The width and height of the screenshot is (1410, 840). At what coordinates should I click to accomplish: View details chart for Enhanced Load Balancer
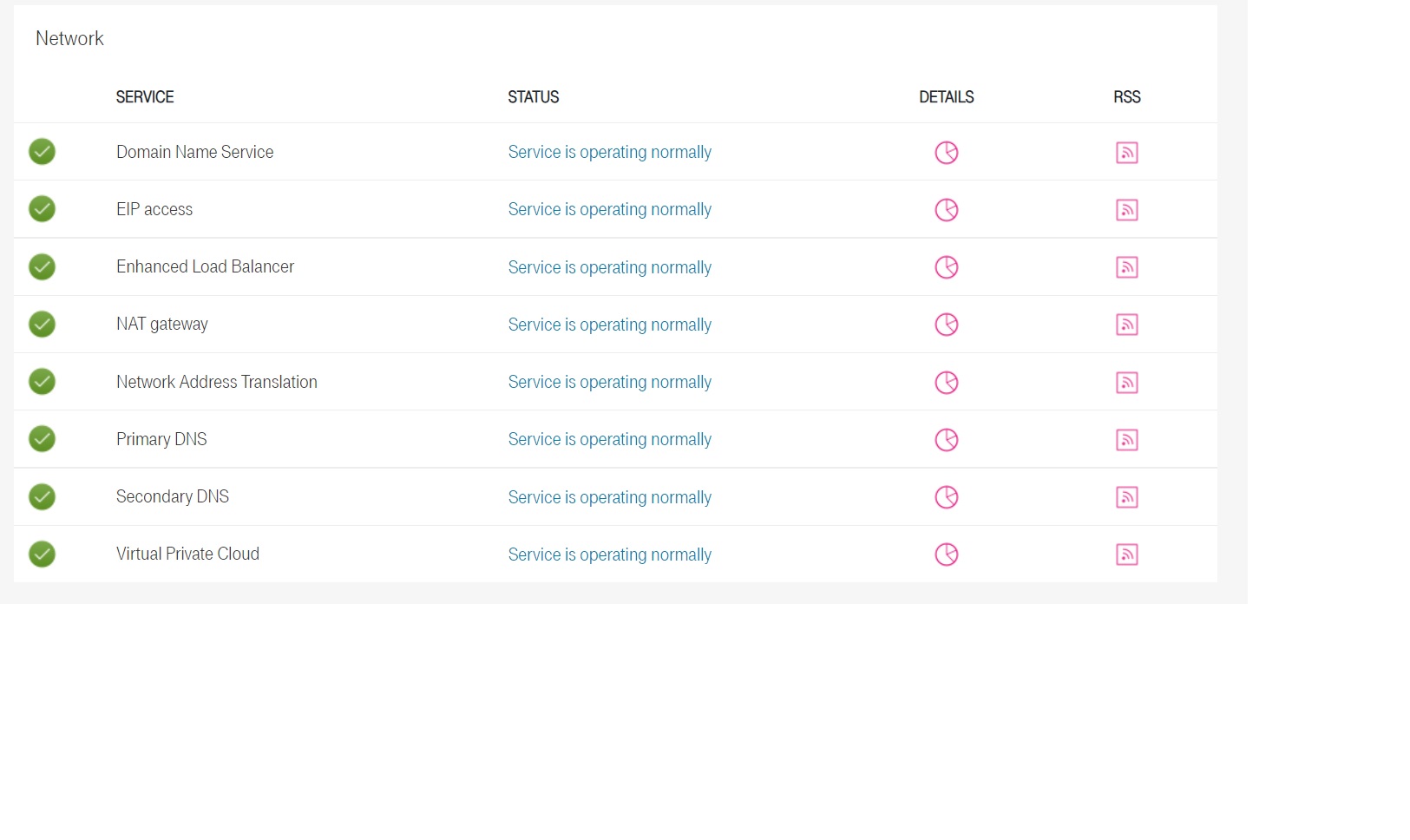click(947, 267)
